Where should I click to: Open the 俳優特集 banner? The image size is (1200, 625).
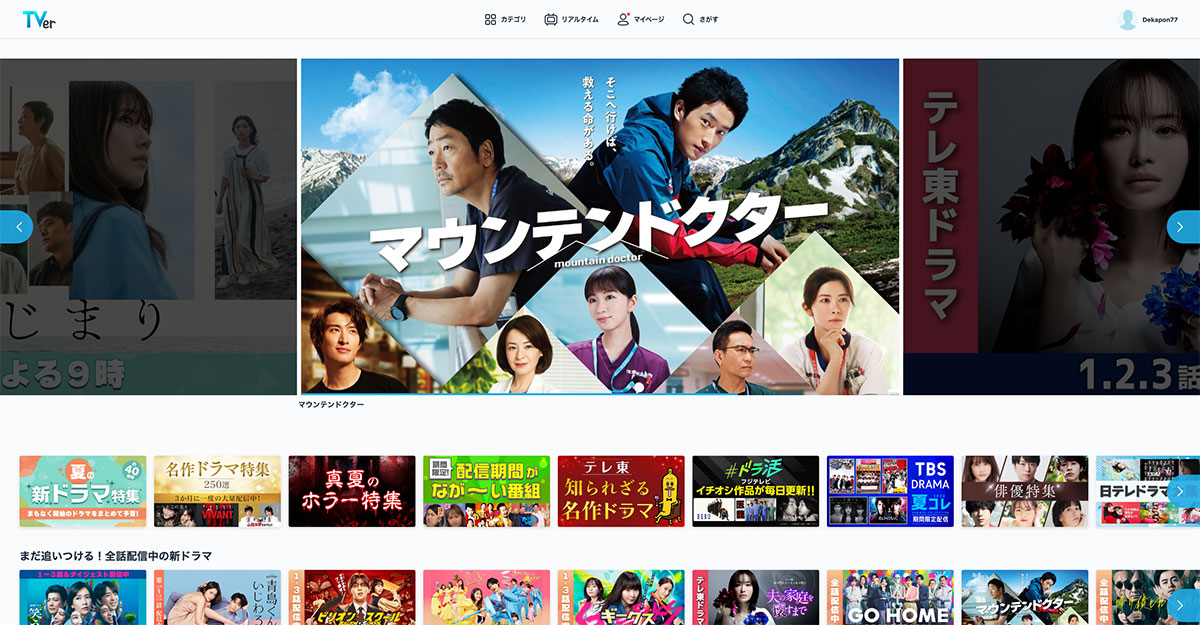tap(1024, 491)
